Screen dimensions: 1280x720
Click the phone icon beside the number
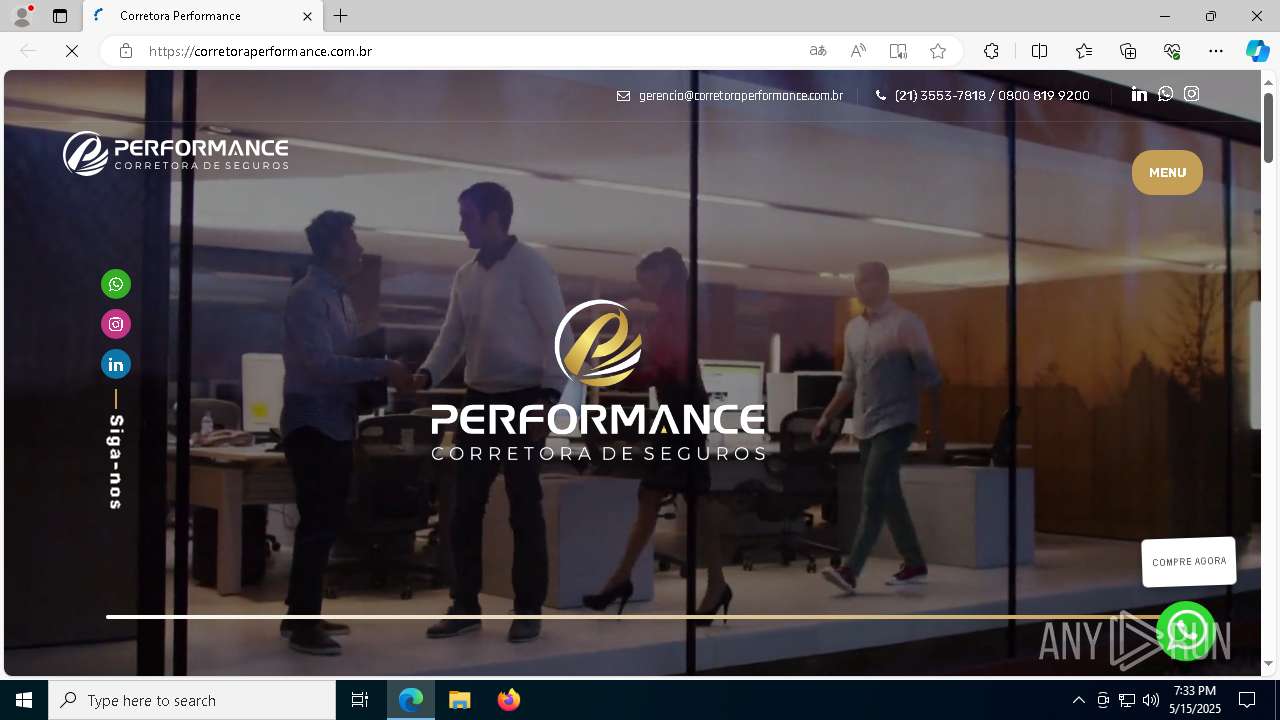(x=881, y=96)
